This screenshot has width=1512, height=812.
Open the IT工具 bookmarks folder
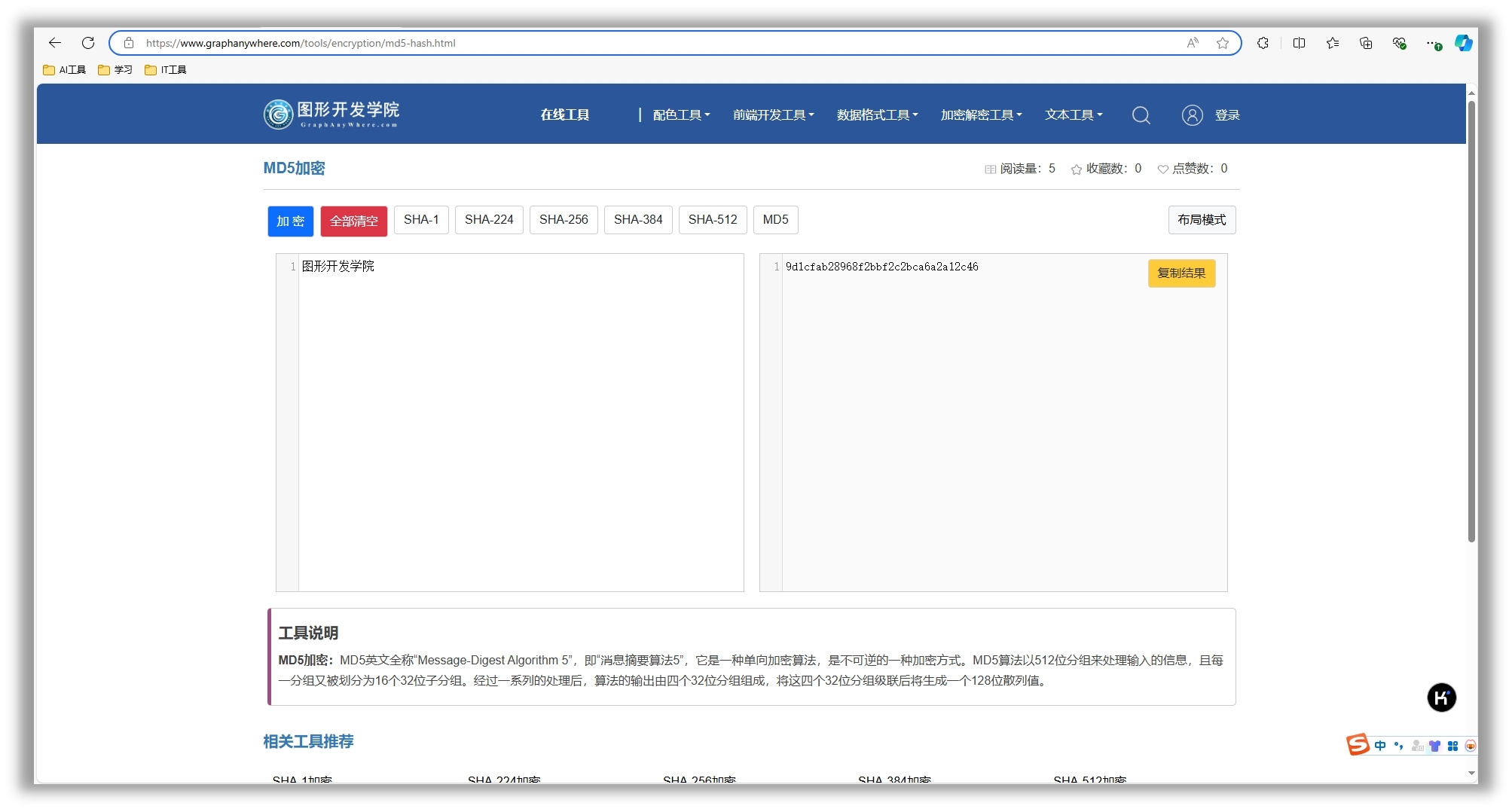pos(166,69)
